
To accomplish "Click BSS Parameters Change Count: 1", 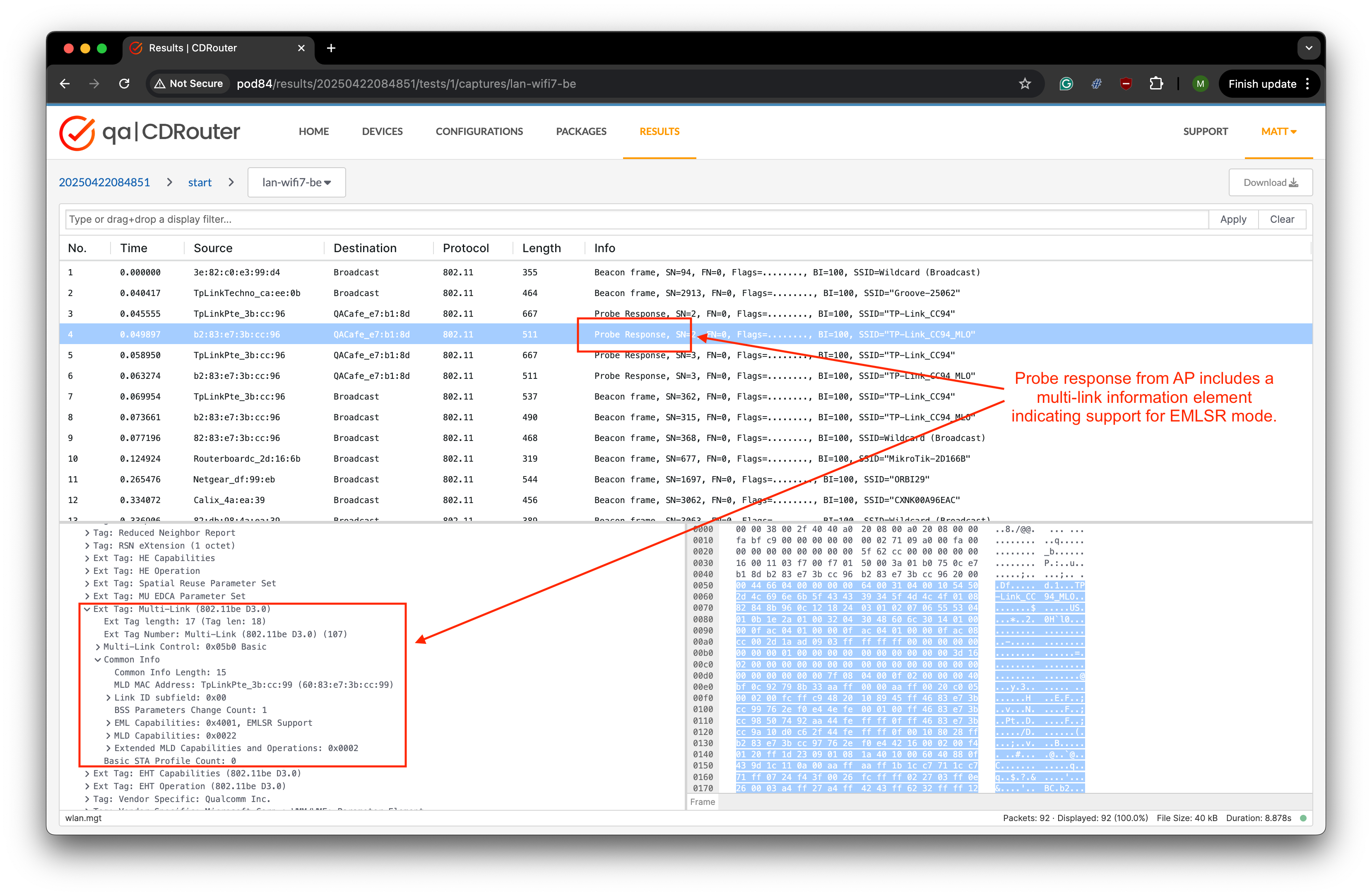I will [190, 711].
